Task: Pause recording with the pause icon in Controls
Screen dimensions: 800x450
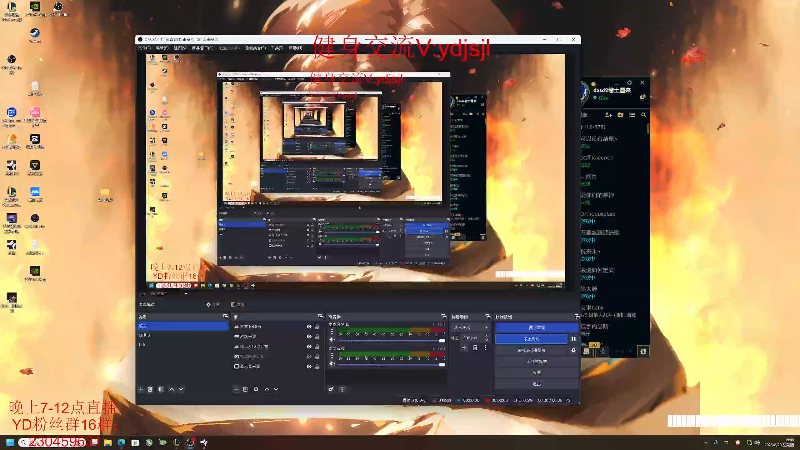Action: pos(573,339)
